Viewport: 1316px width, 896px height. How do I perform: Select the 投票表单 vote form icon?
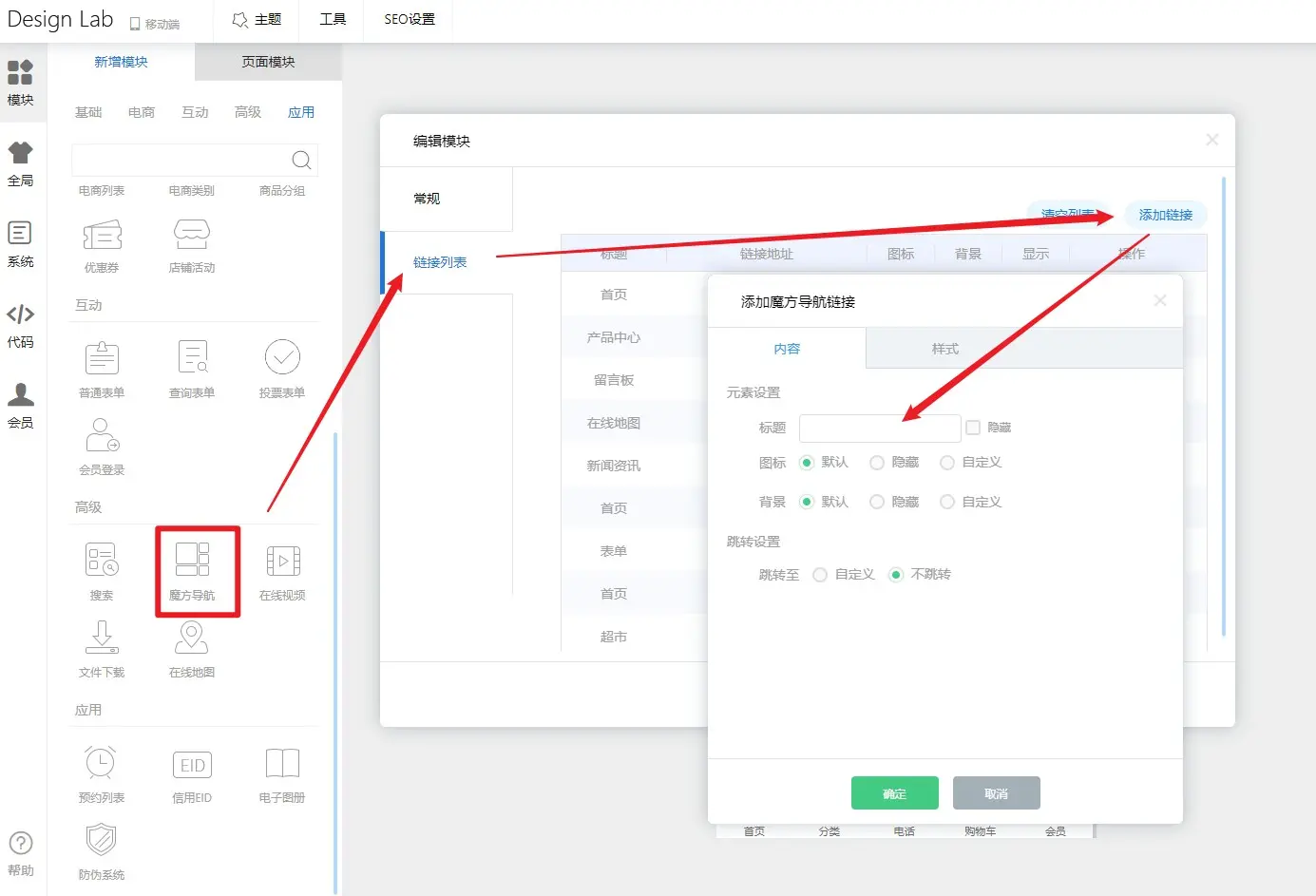coord(282,358)
